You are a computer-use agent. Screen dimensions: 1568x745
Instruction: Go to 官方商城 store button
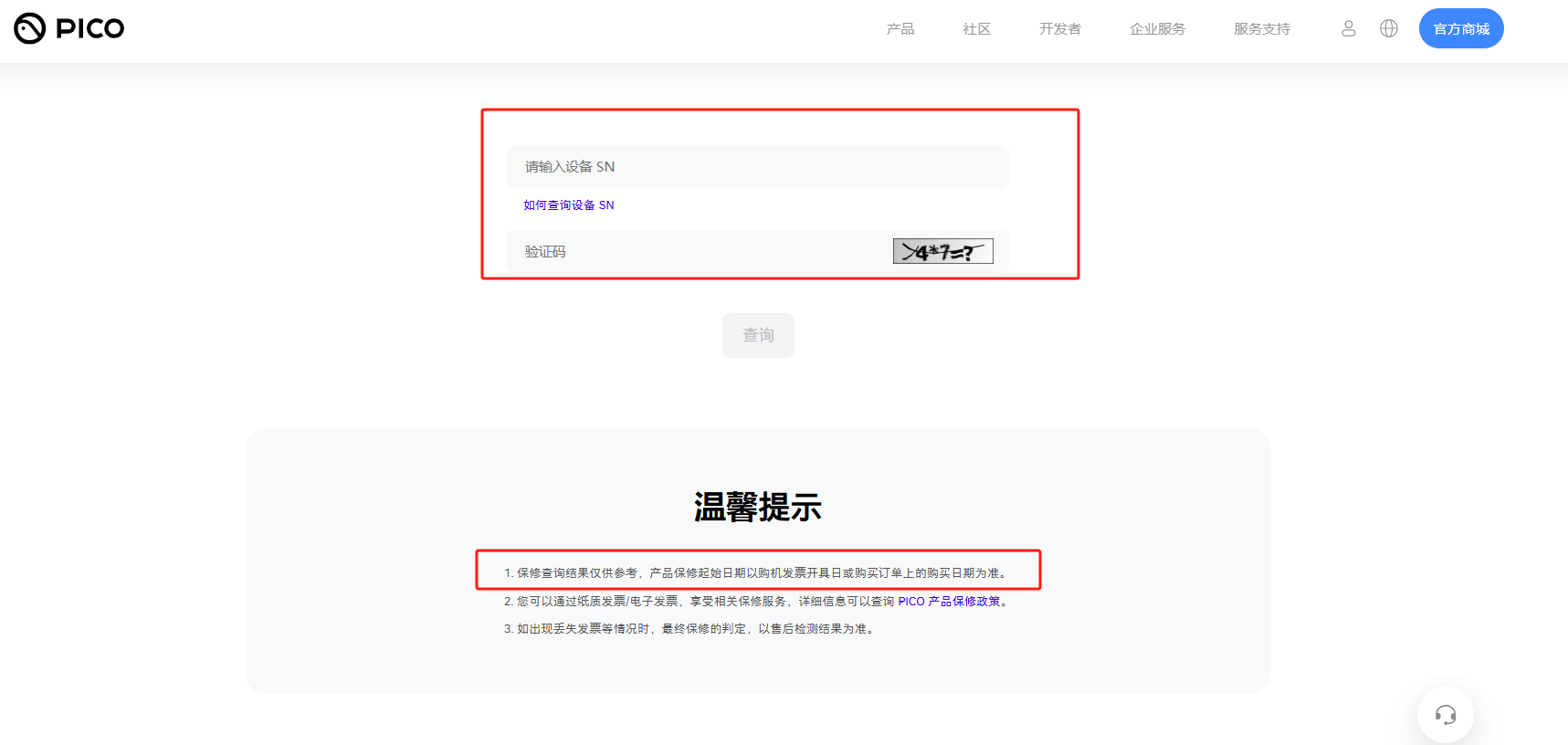pyautogui.click(x=1461, y=28)
